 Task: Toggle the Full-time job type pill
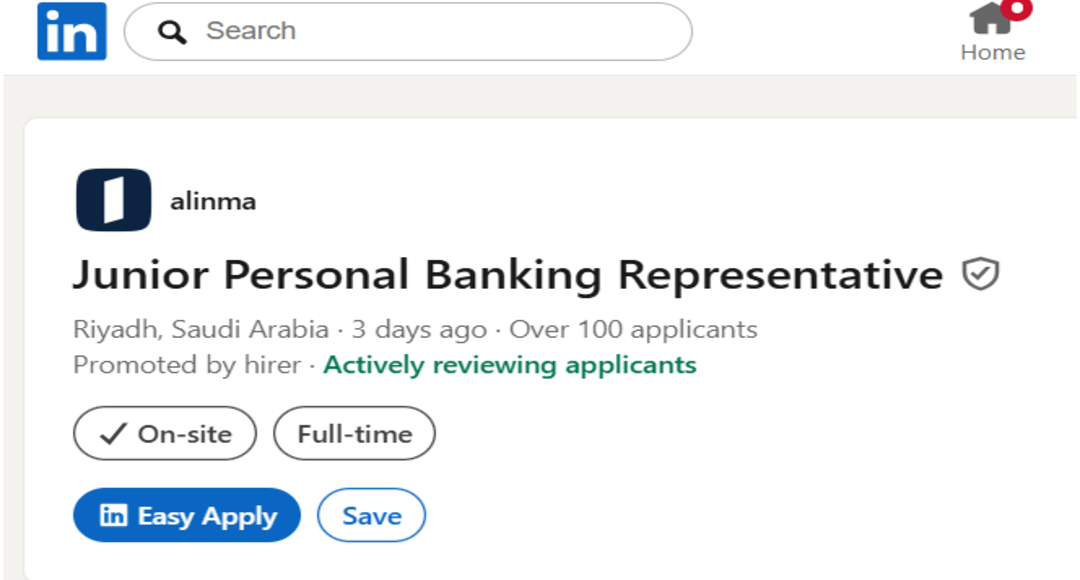[x=354, y=434]
